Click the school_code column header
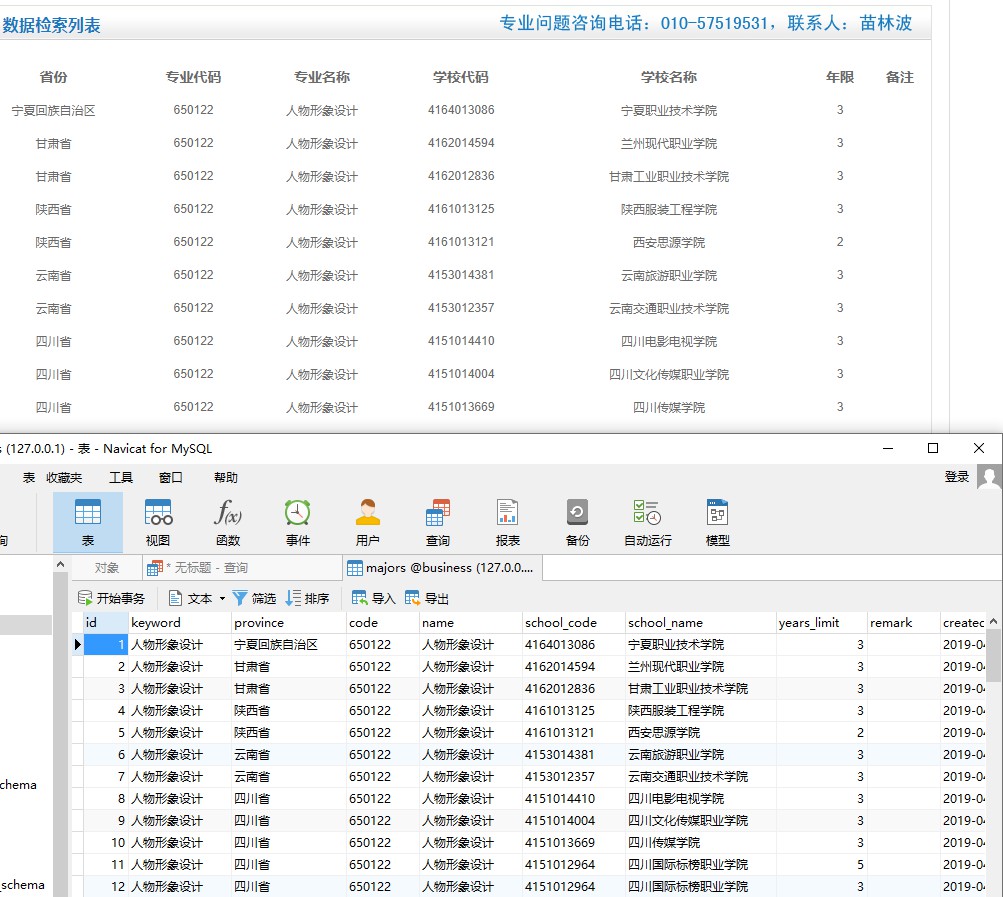 click(x=573, y=623)
